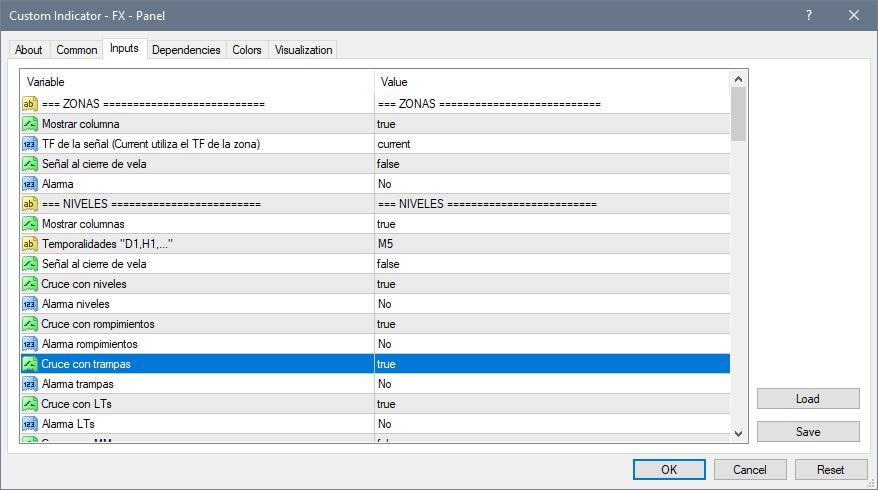Image resolution: width=878 pixels, height=490 pixels.
Task: Click the boolean icon next to Cruce con niveles
Action: pos(29,284)
